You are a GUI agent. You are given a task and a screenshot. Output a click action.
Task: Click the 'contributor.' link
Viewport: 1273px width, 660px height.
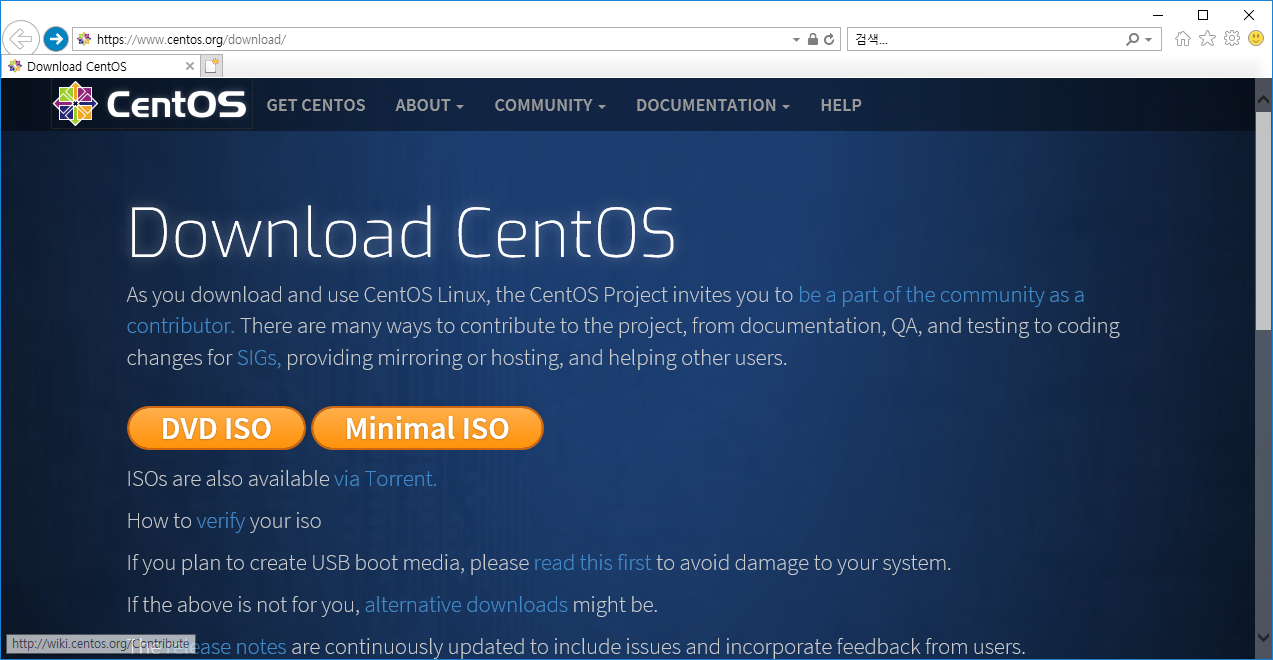[181, 326]
